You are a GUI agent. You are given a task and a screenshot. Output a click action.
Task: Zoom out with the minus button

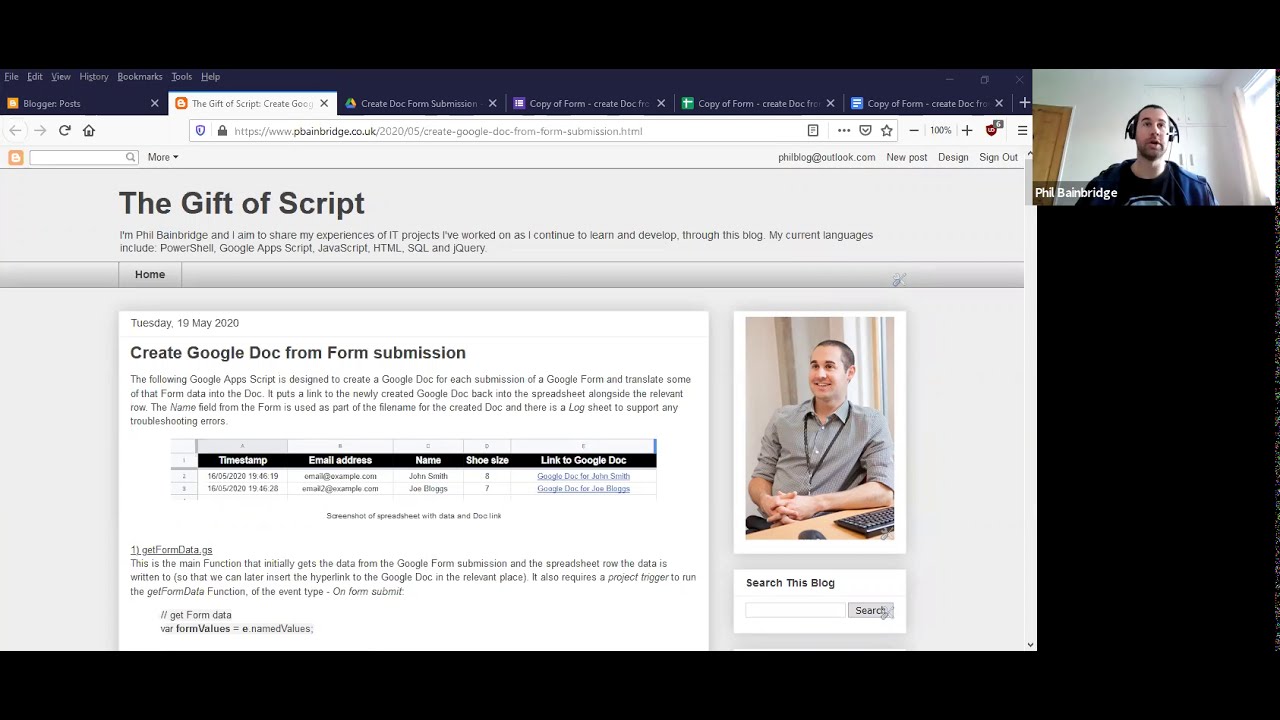pos(914,131)
